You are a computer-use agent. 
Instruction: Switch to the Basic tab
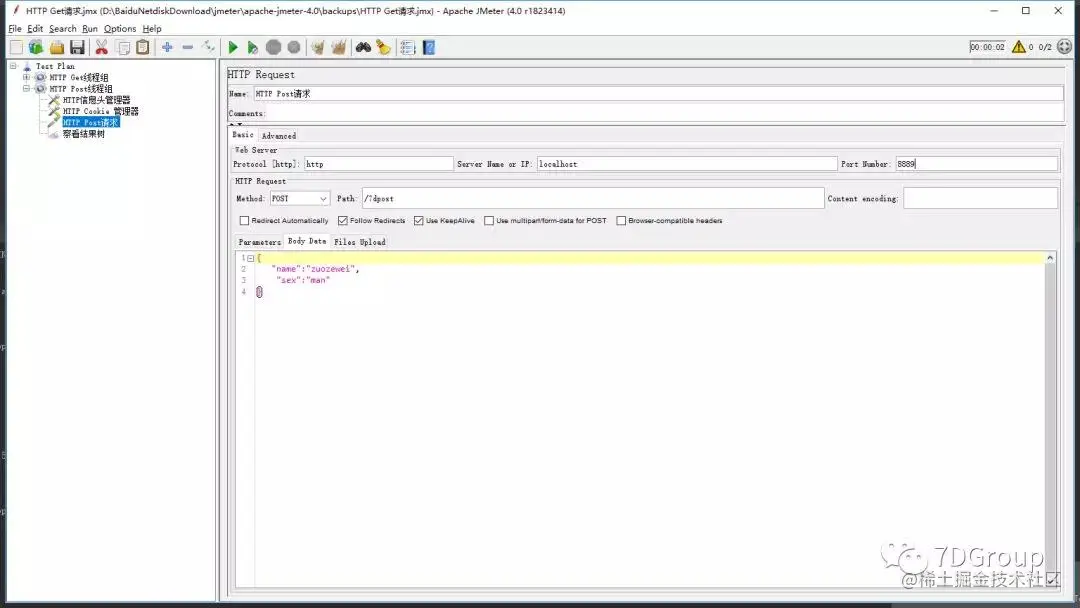coord(242,135)
